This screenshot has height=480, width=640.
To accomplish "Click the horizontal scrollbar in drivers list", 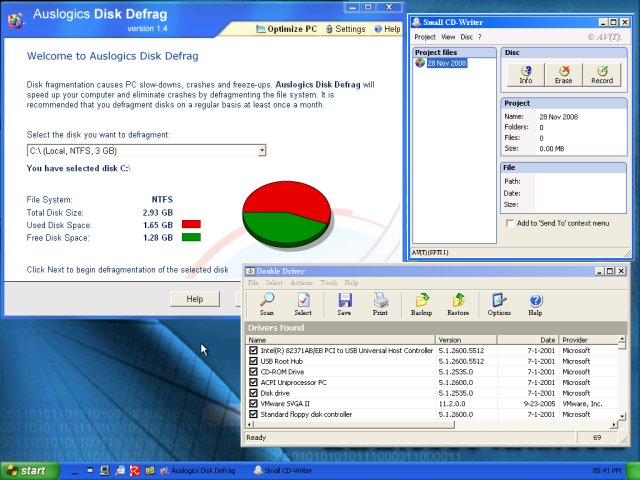I will point(353,425).
